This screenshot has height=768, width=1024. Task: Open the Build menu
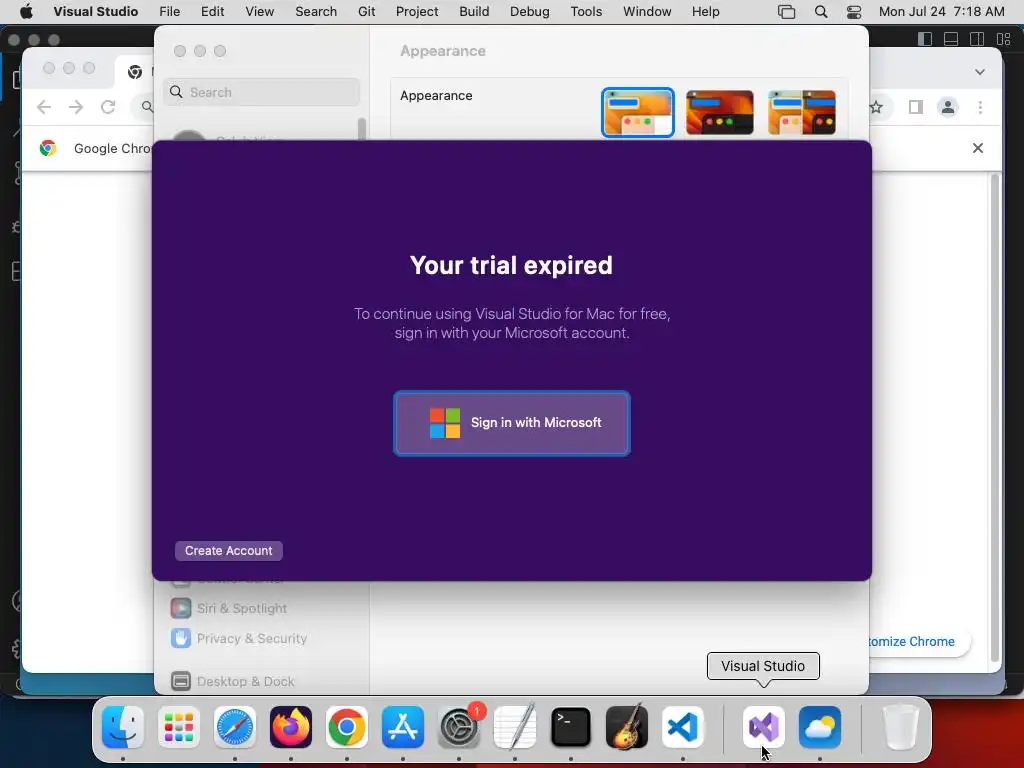(474, 11)
